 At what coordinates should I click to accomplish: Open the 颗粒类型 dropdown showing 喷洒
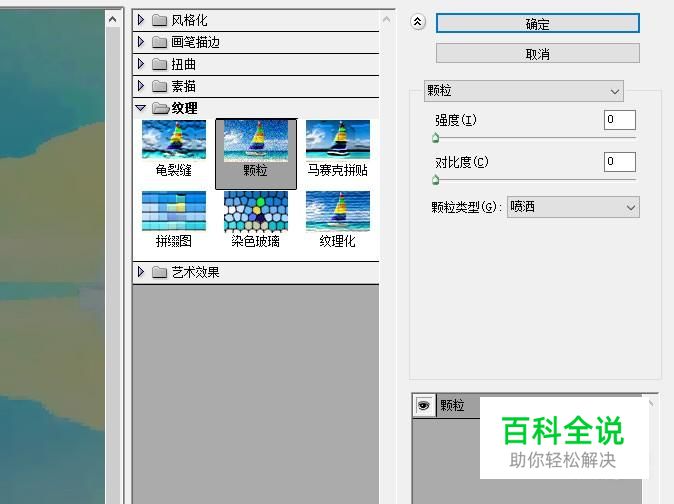tap(573, 207)
